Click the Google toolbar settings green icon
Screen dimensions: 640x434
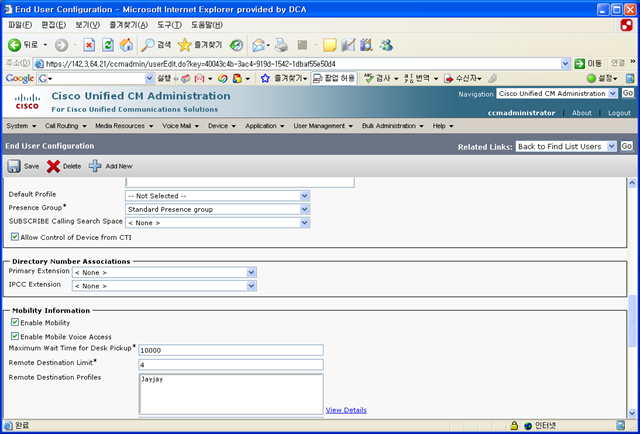(x=591, y=78)
